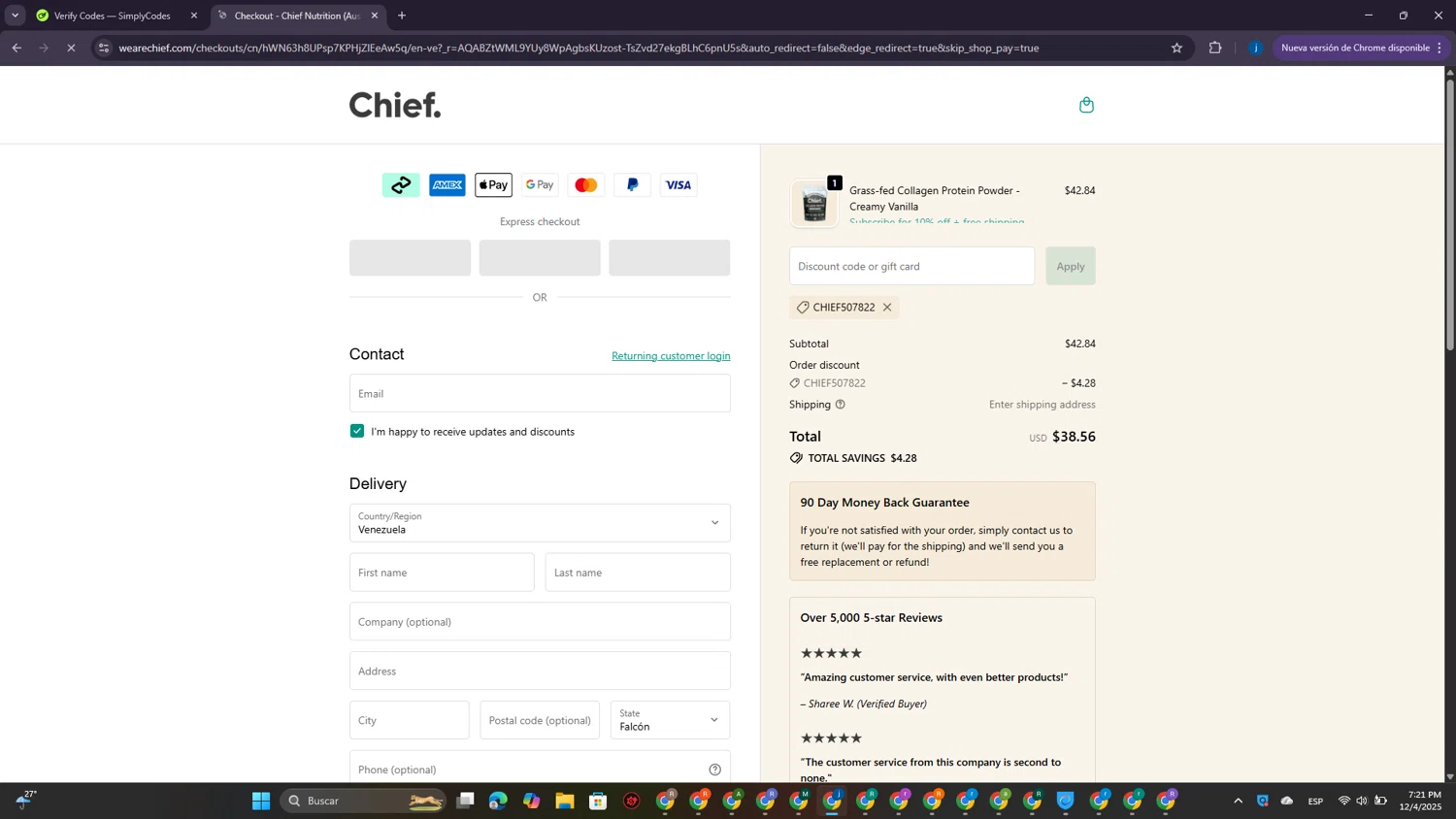Viewport: 1456px width, 819px height.
Task: Click the Google Pay payment icon
Action: pyautogui.click(x=540, y=185)
